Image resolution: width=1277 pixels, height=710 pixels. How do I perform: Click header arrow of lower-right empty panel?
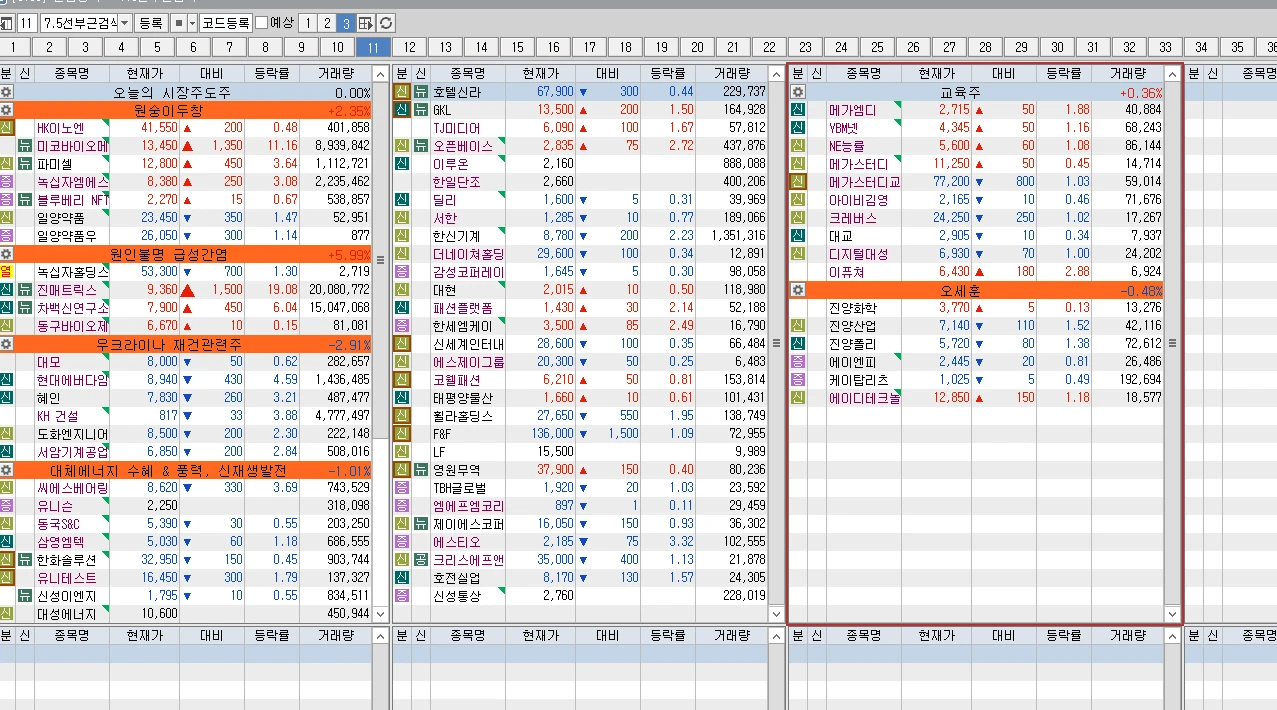click(1172, 636)
